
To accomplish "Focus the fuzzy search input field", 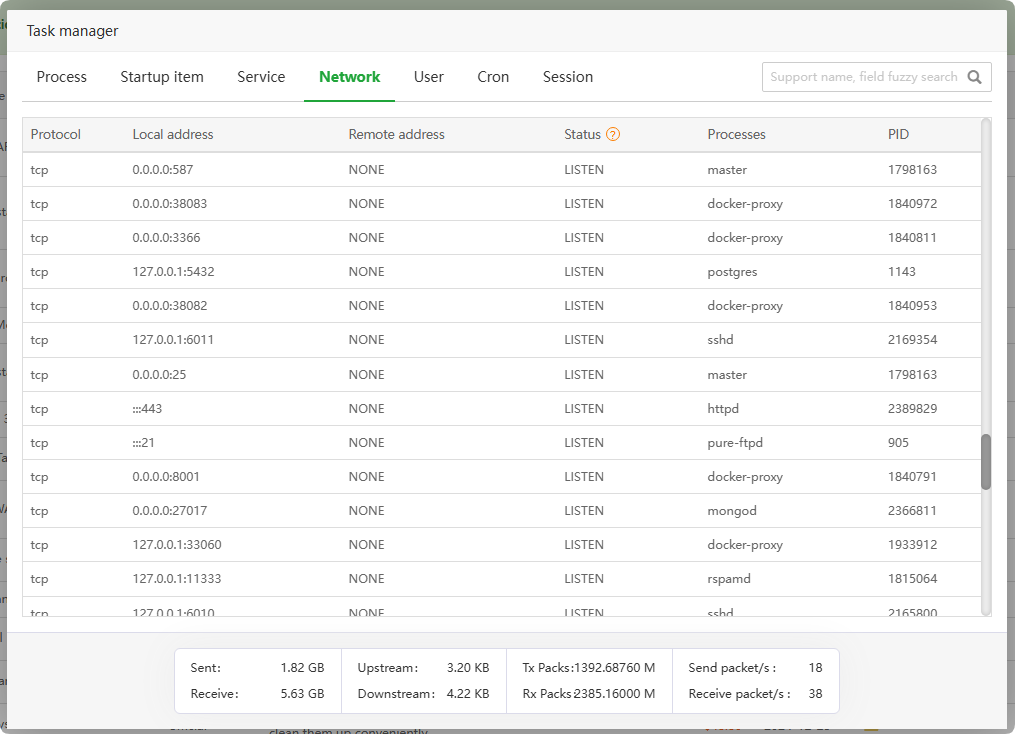I will click(862, 77).
